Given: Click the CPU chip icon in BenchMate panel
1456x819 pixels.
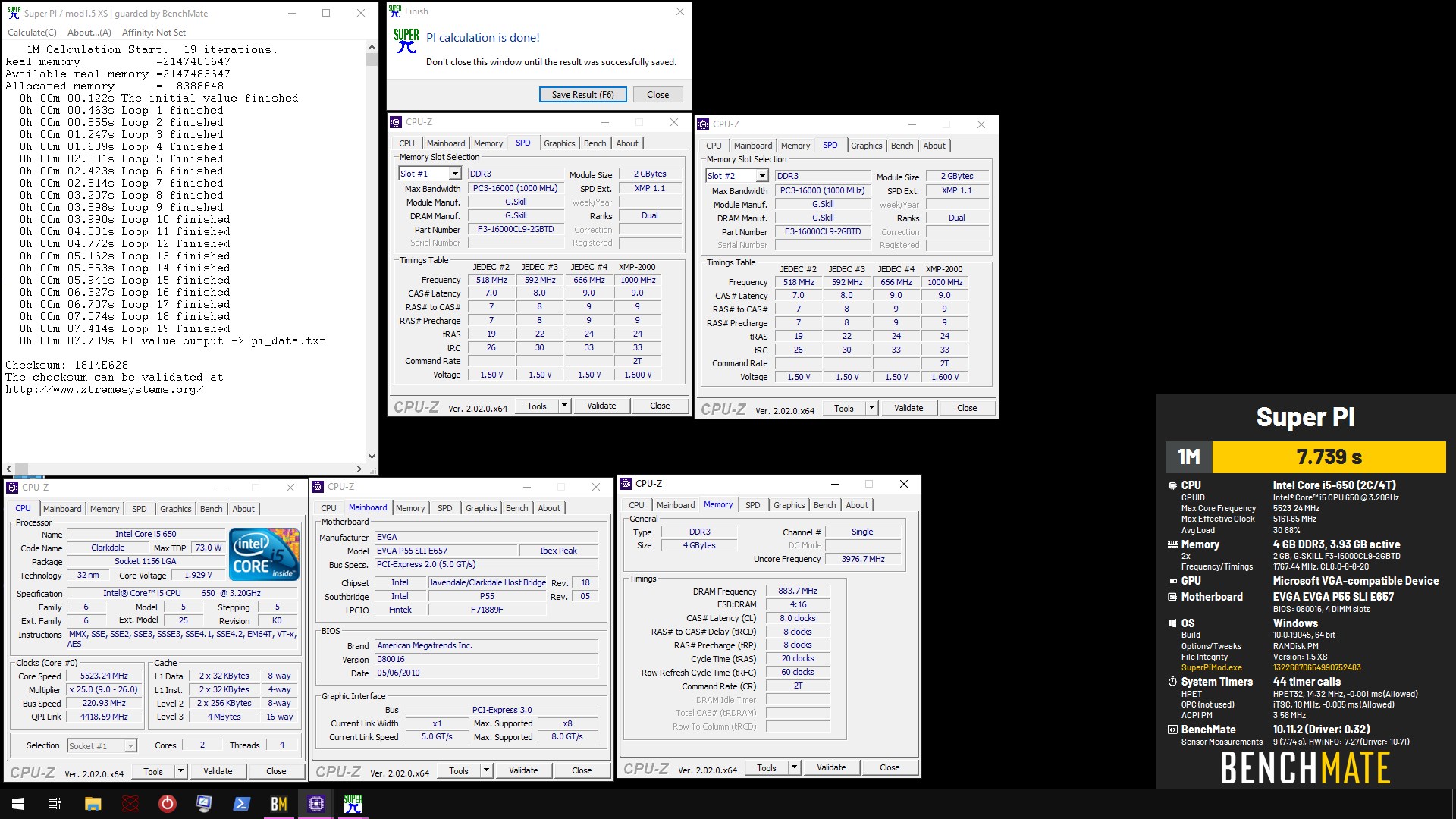Looking at the screenshot, I should pyautogui.click(x=1172, y=485).
